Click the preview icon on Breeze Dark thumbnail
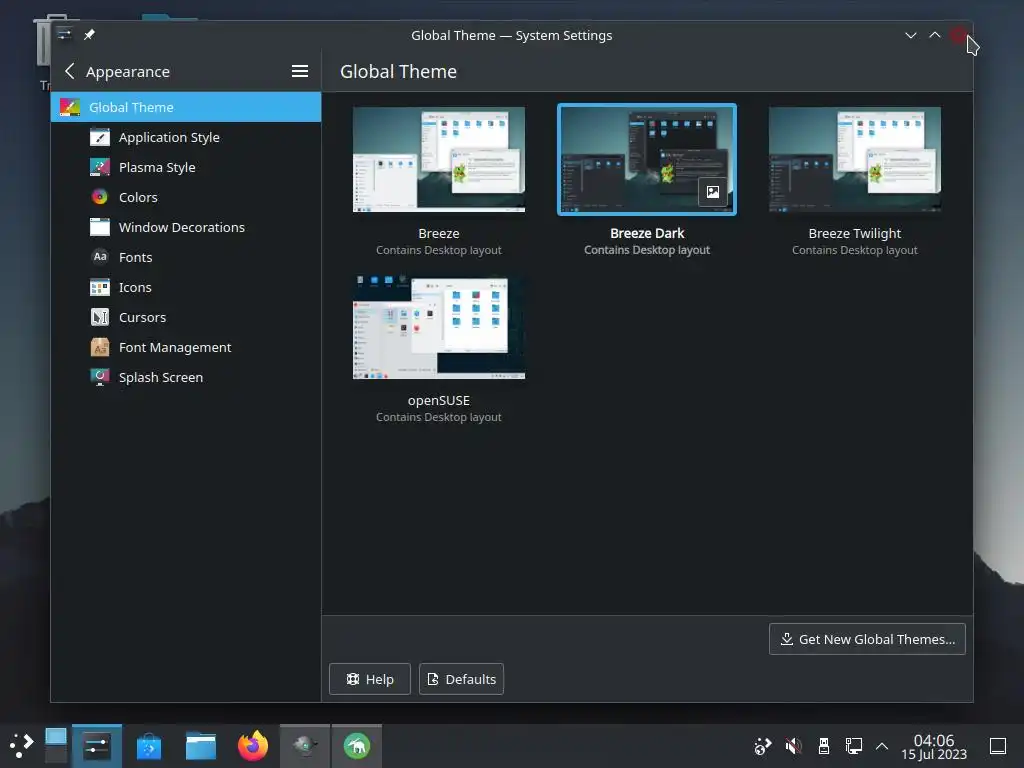 click(712, 192)
